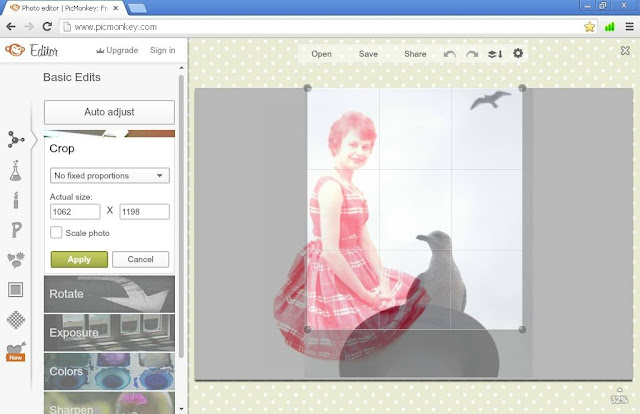The image size is (640, 414).
Task: Click the sidebar scrollbar down arrow
Action: tap(181, 408)
